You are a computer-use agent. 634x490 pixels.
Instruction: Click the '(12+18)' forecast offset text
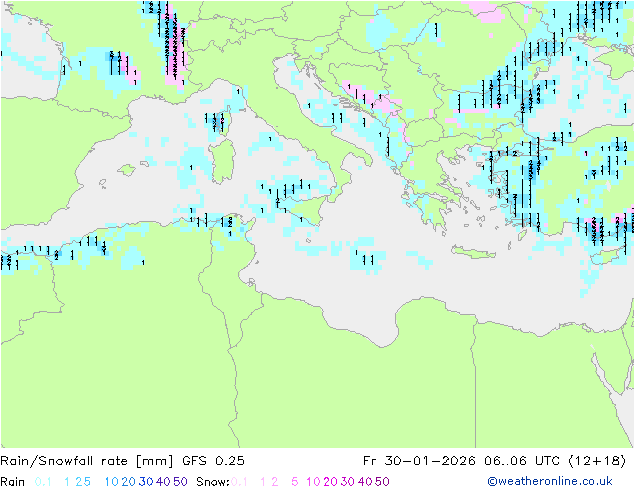point(597,461)
